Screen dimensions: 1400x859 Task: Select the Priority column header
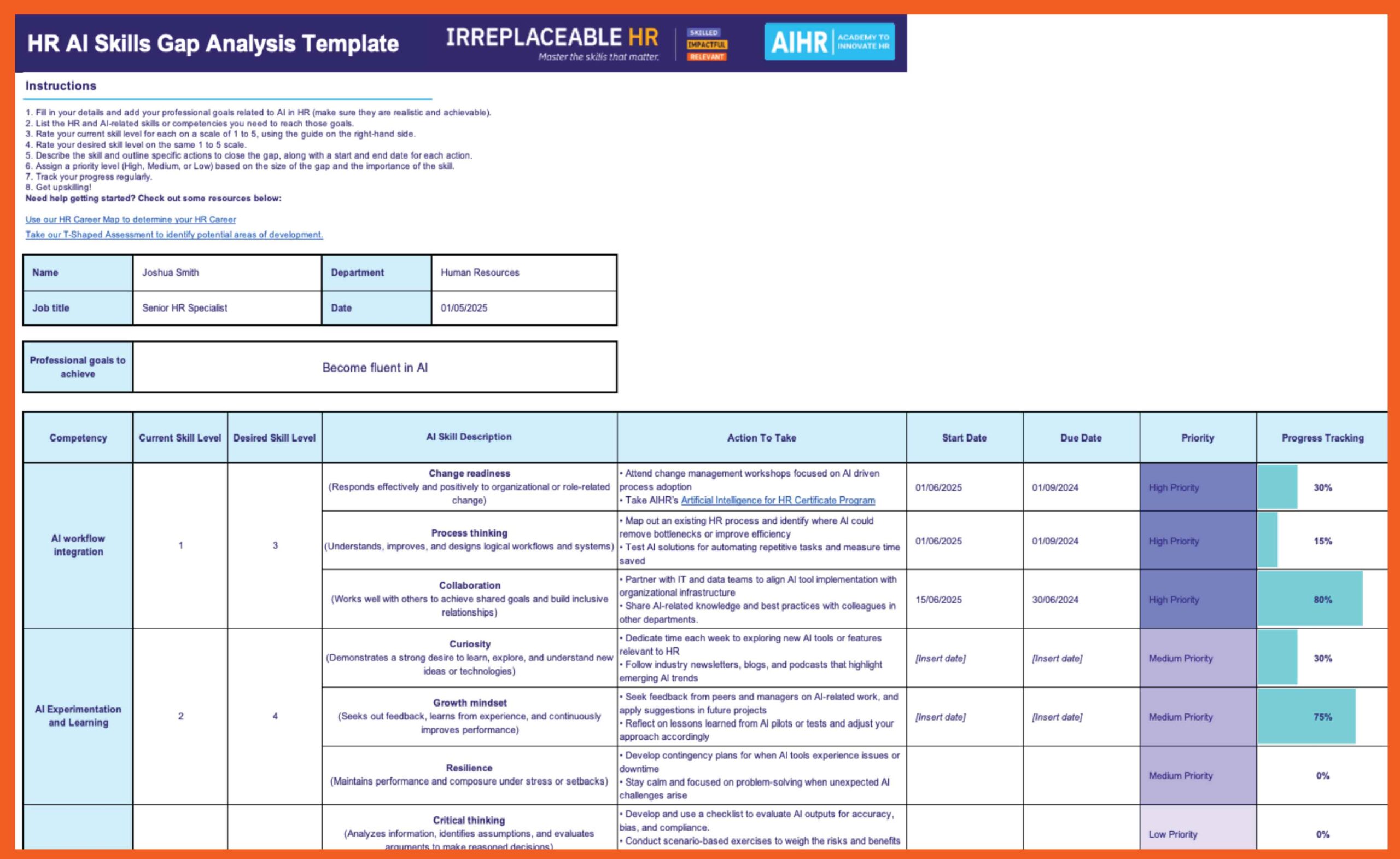(x=1198, y=438)
